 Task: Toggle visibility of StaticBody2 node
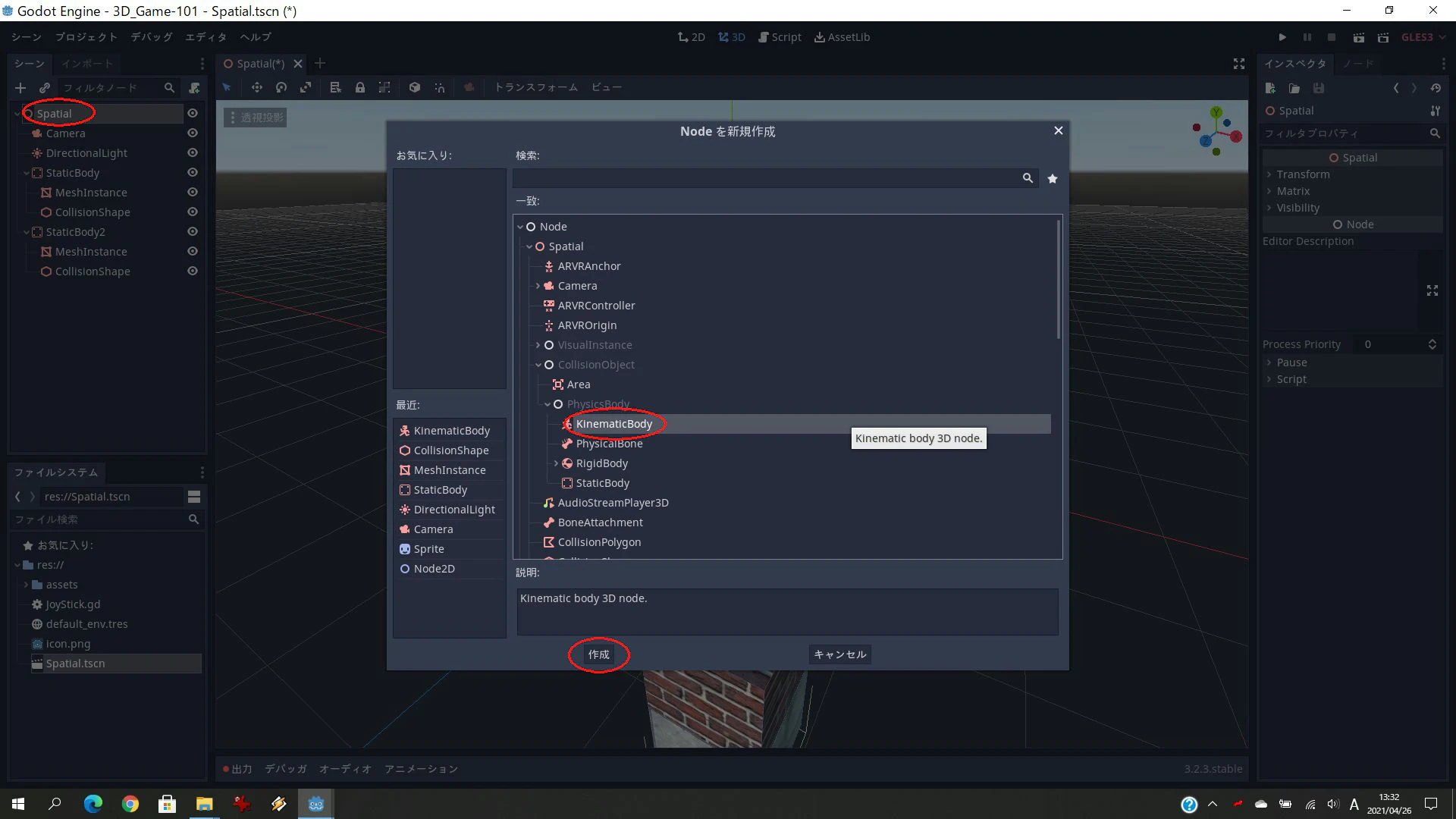(193, 231)
